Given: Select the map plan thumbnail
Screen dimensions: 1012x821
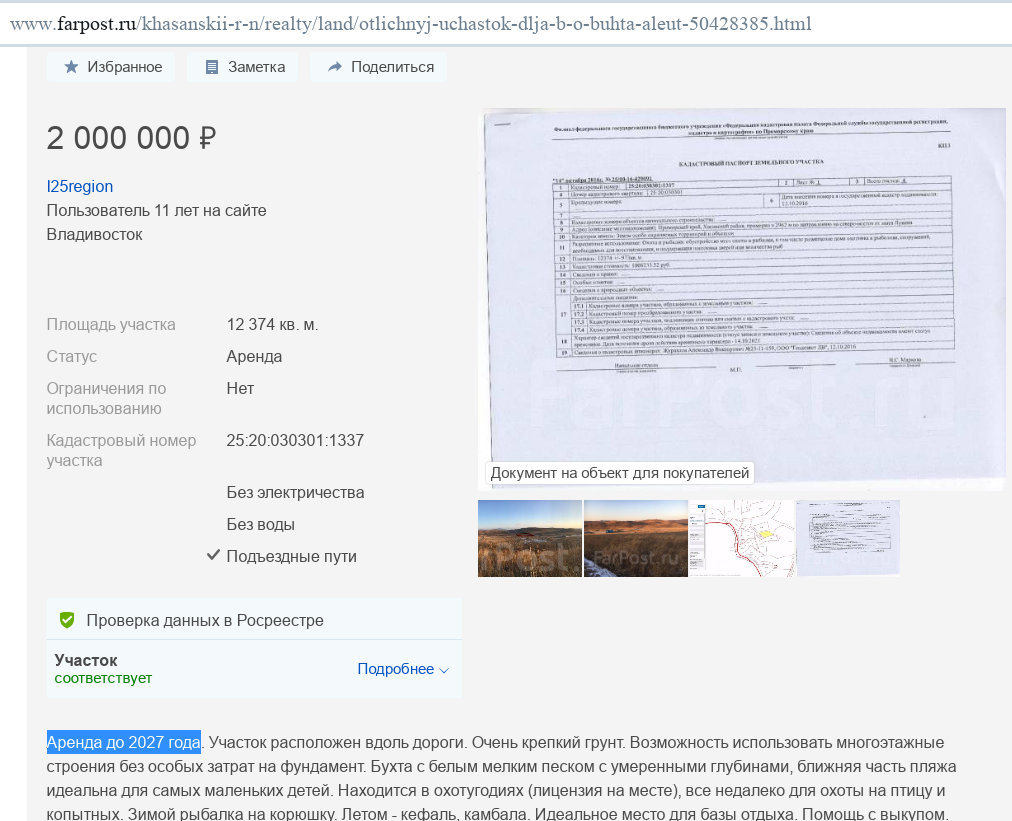Looking at the screenshot, I should coord(742,538).
